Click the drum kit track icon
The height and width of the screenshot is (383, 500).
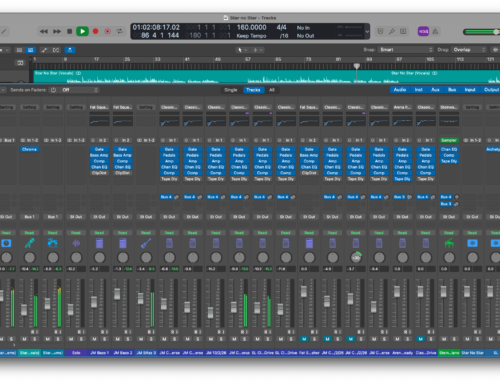click(x=53, y=243)
